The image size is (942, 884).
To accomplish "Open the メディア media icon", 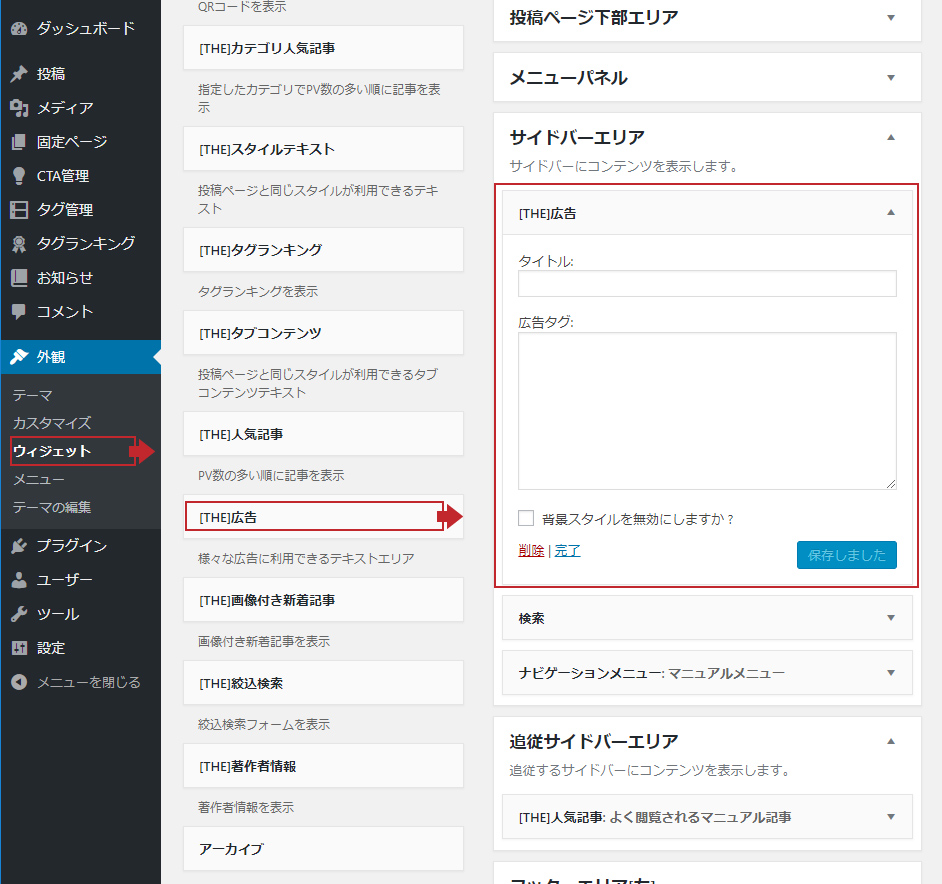I will click(x=19, y=108).
